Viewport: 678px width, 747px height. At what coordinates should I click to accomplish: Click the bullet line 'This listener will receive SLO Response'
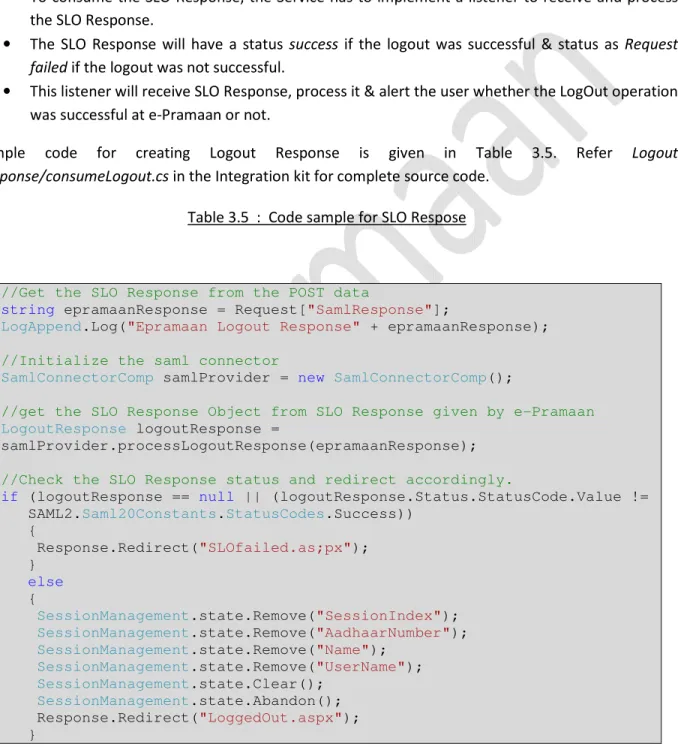pyautogui.click(x=354, y=91)
